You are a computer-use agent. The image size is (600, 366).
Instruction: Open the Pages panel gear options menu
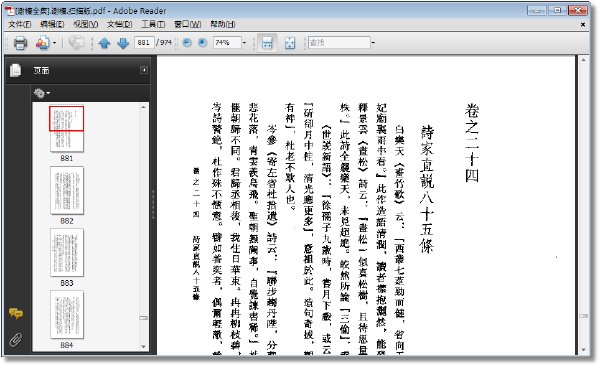(x=41, y=93)
